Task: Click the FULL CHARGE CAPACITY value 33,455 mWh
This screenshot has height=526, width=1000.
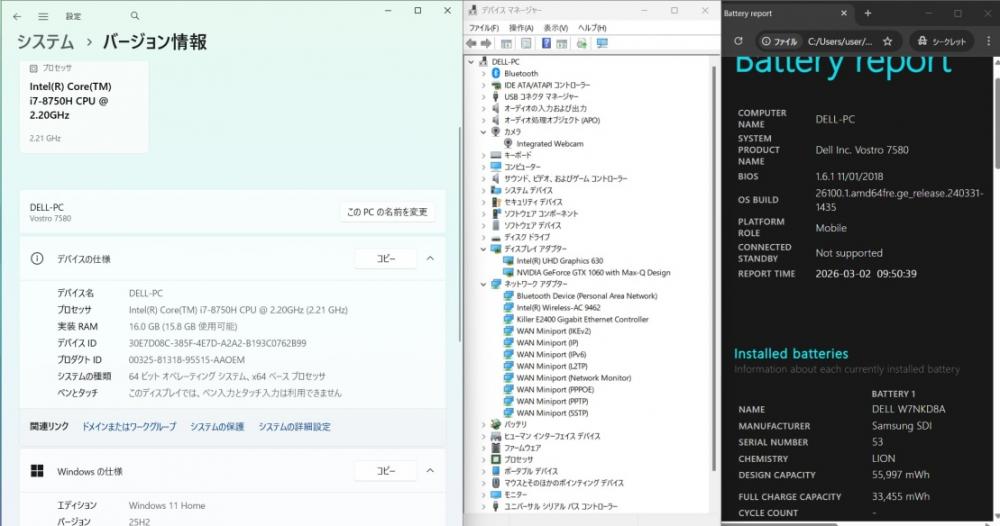Action: pos(901,496)
